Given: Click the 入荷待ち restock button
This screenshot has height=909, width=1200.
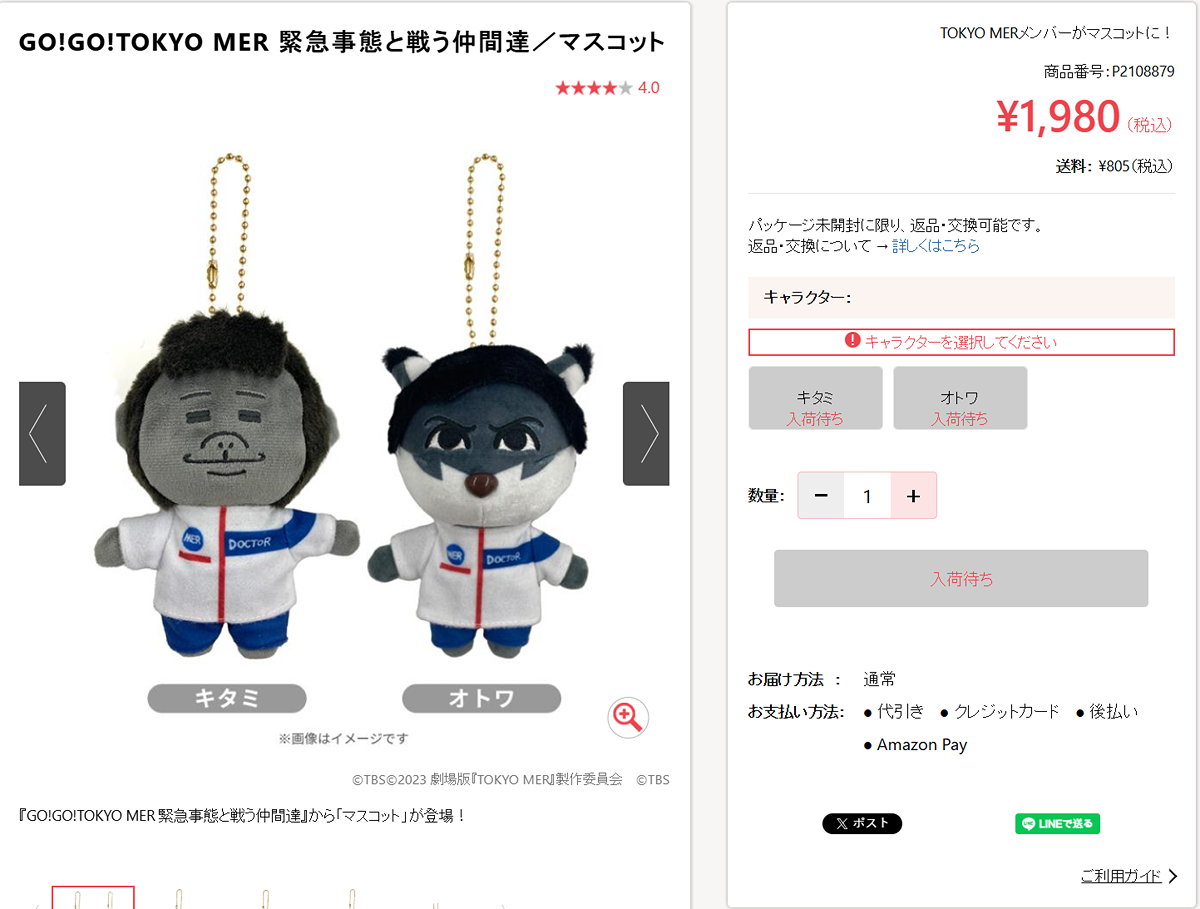Looking at the screenshot, I should [x=961, y=578].
